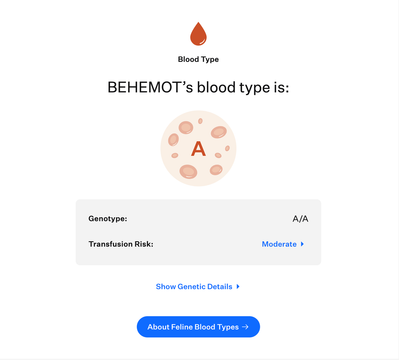Click the leftmost blood cell beside letter A
399x360 pixels.
(173, 140)
